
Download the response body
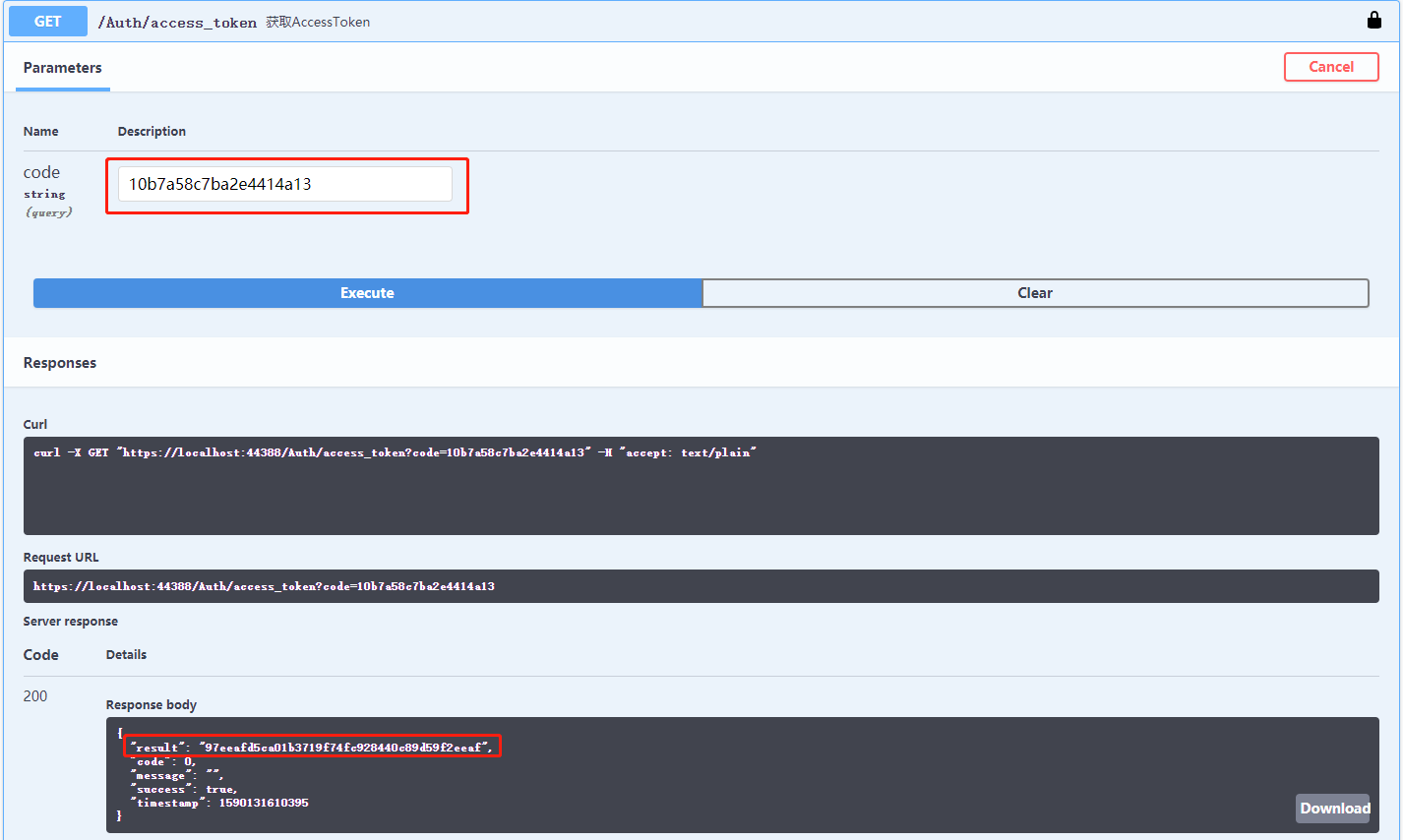point(1333,809)
